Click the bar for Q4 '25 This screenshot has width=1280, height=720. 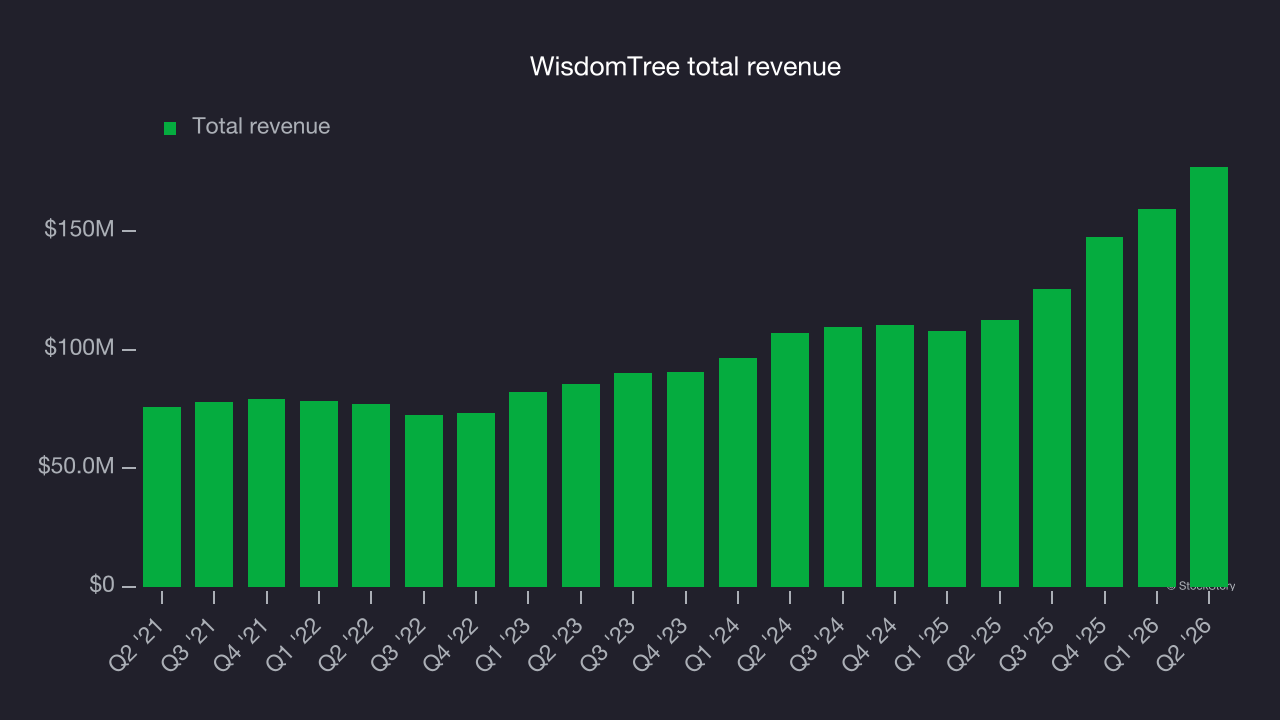tap(1104, 412)
